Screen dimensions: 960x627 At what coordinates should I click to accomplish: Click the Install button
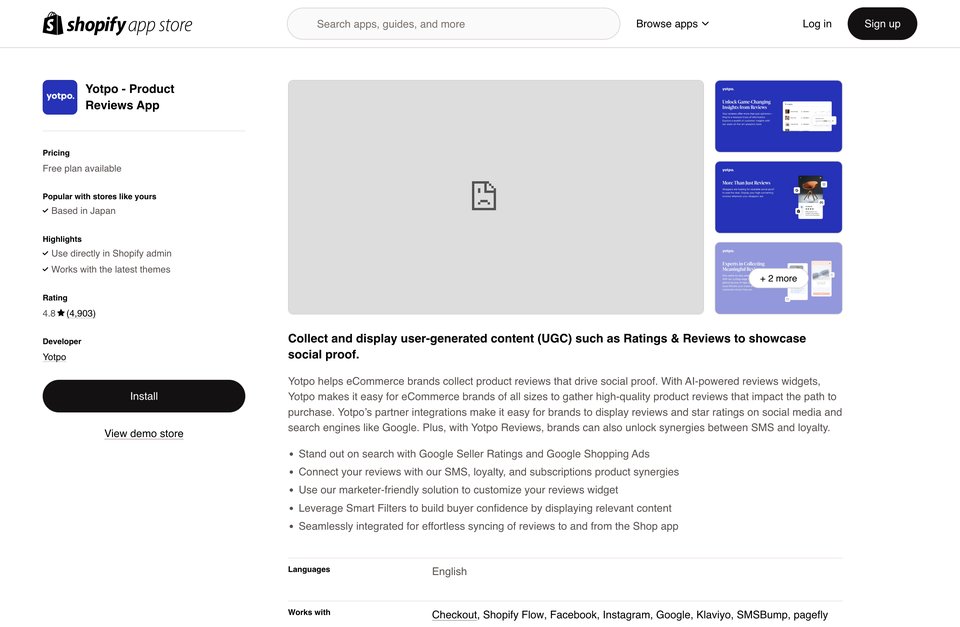[x=144, y=396]
